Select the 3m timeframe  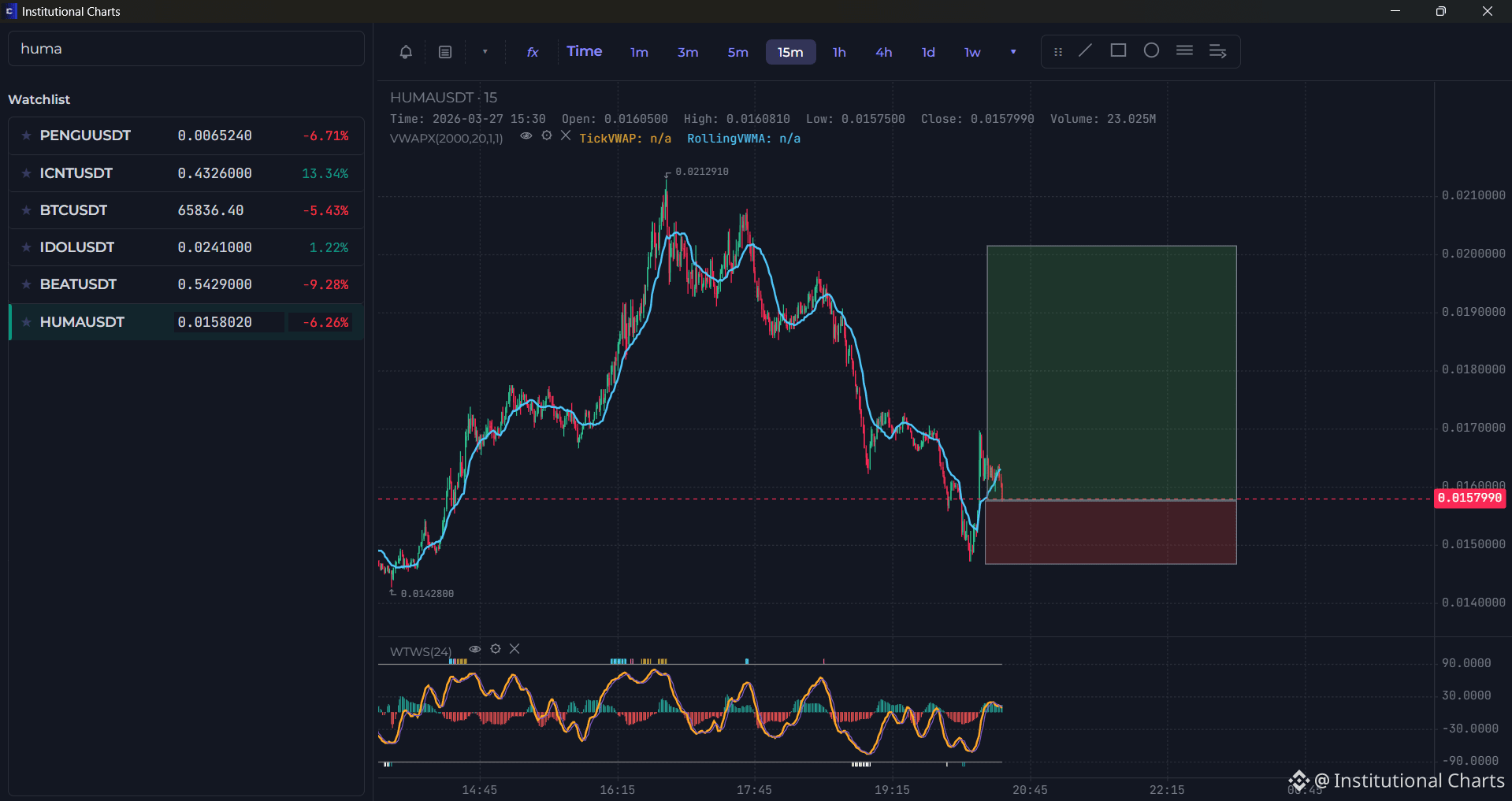pos(688,52)
